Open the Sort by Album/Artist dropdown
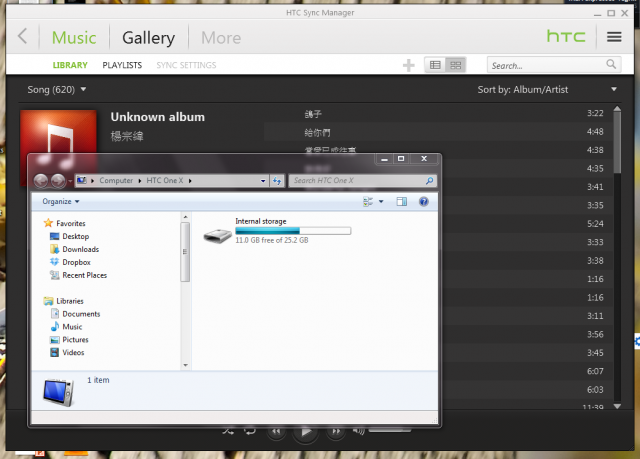Screen dimensions: 640x459 point(547,89)
